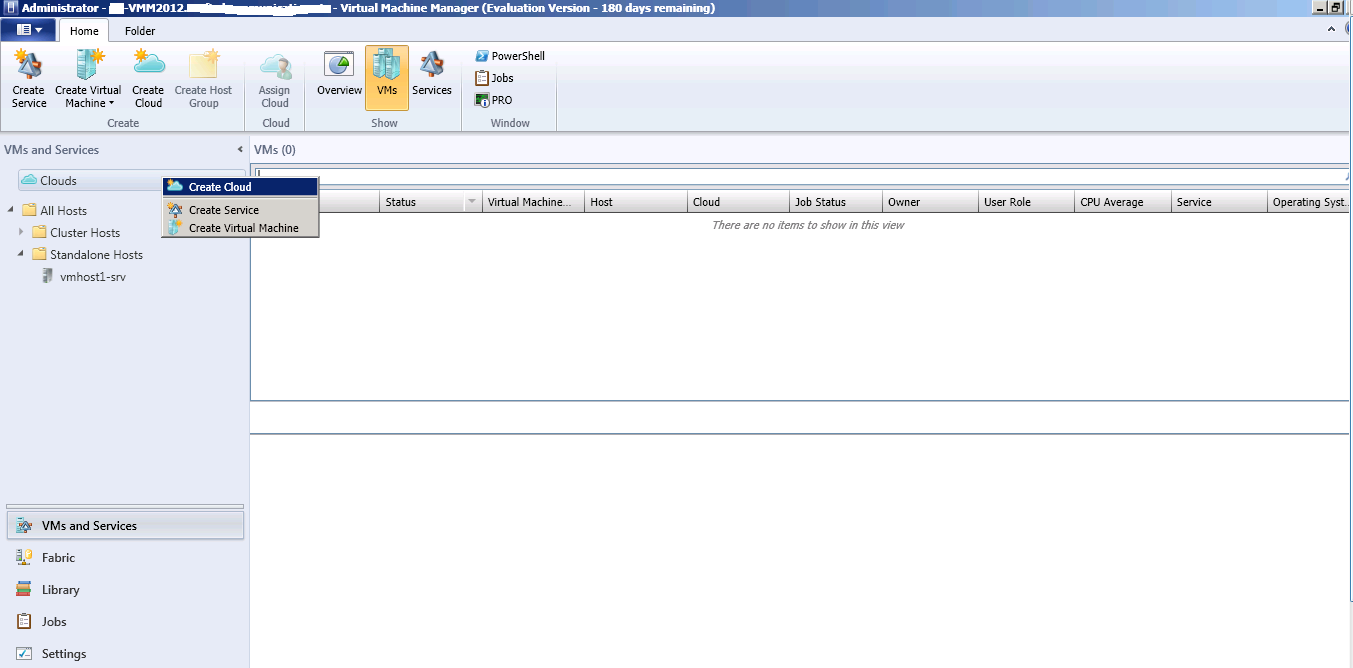Collapse the Standalone Hosts node
1353x668 pixels.
coord(22,254)
